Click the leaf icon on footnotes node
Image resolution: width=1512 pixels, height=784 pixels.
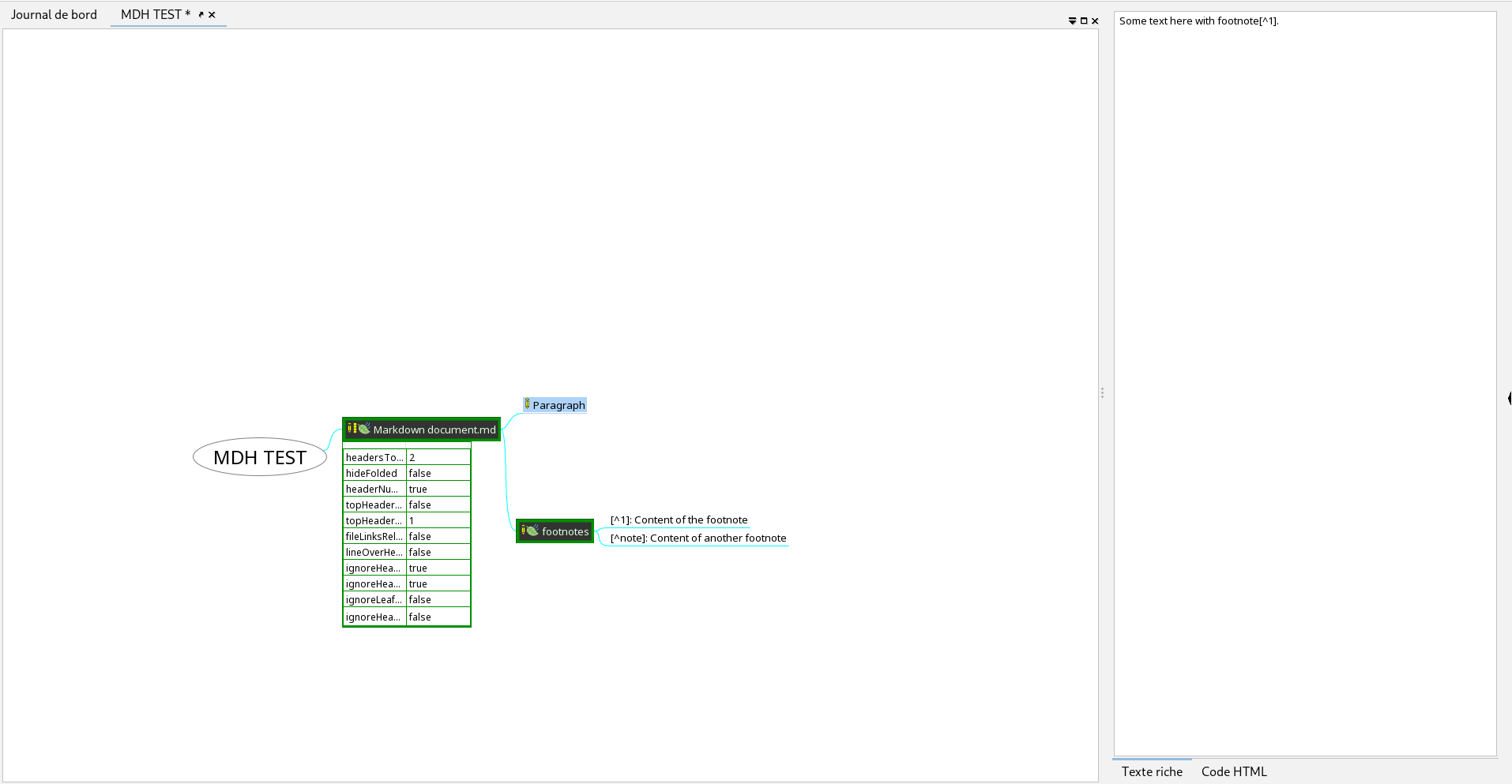click(532, 531)
